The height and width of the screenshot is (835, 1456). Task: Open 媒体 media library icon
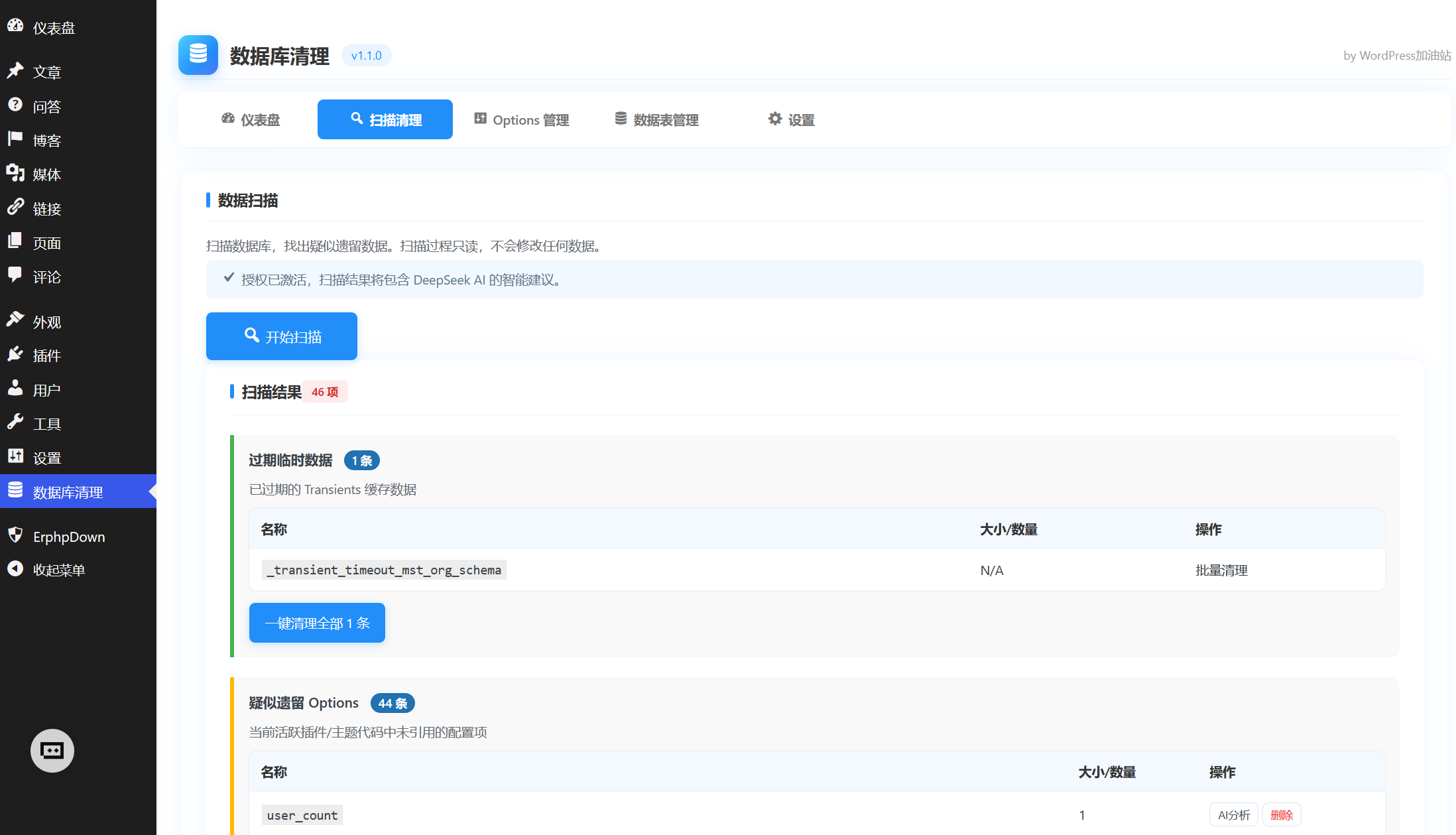tap(15, 174)
